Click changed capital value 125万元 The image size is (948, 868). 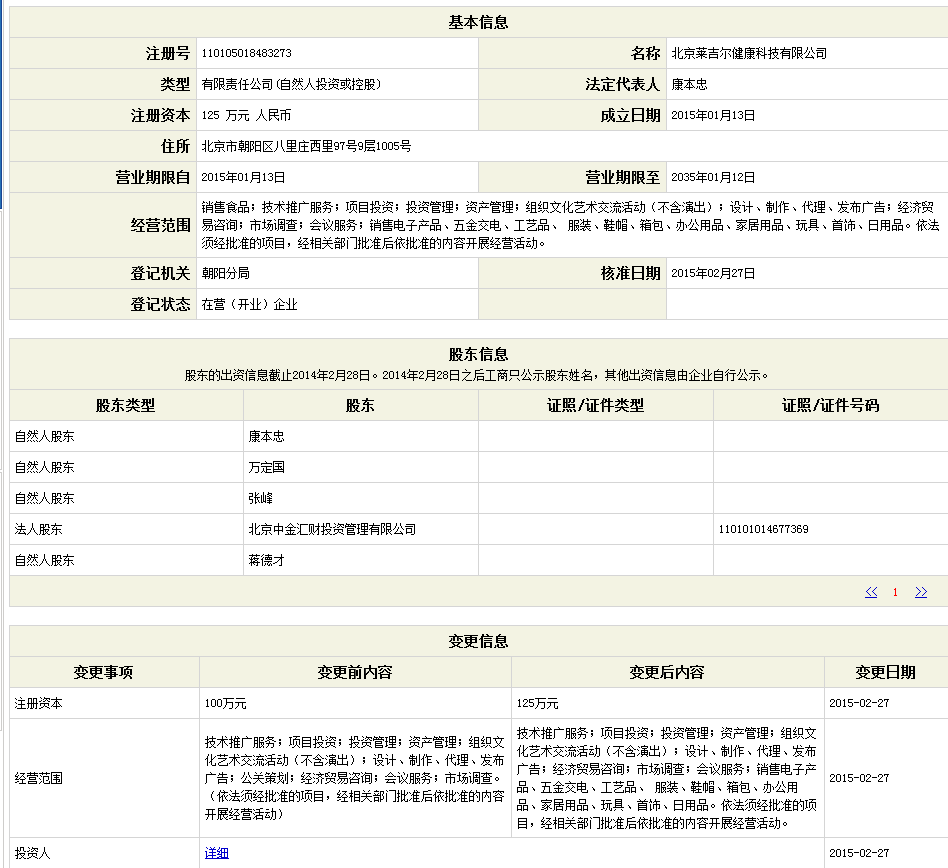(537, 703)
